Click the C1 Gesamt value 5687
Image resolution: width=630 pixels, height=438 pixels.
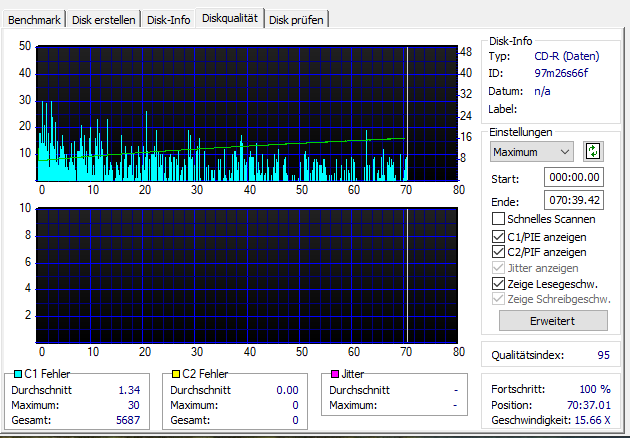coord(128,420)
